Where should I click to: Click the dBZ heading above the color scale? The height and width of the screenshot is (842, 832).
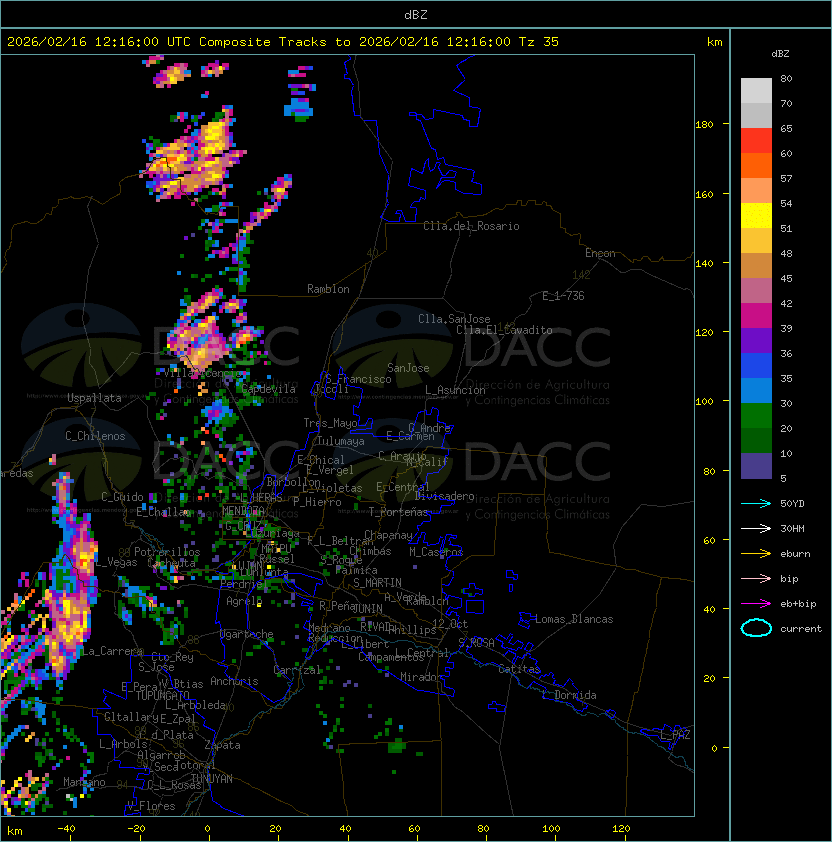[780, 54]
